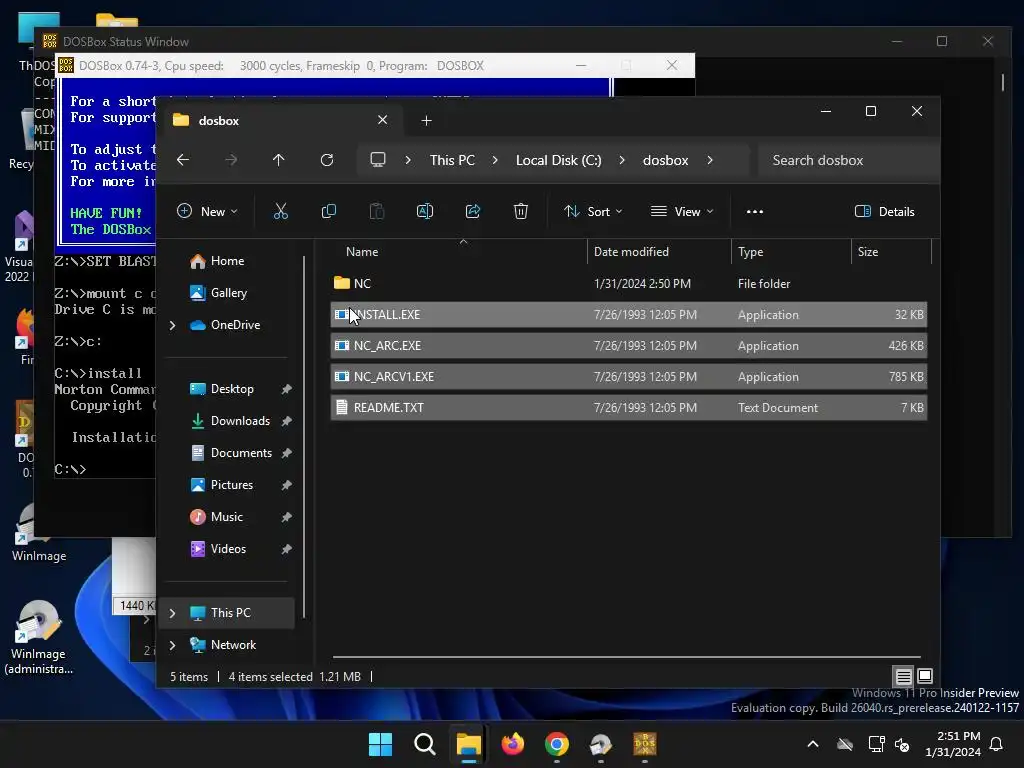Screen dimensions: 1024x768
Task: Expand Network tree node
Action: pyautogui.click(x=172, y=645)
